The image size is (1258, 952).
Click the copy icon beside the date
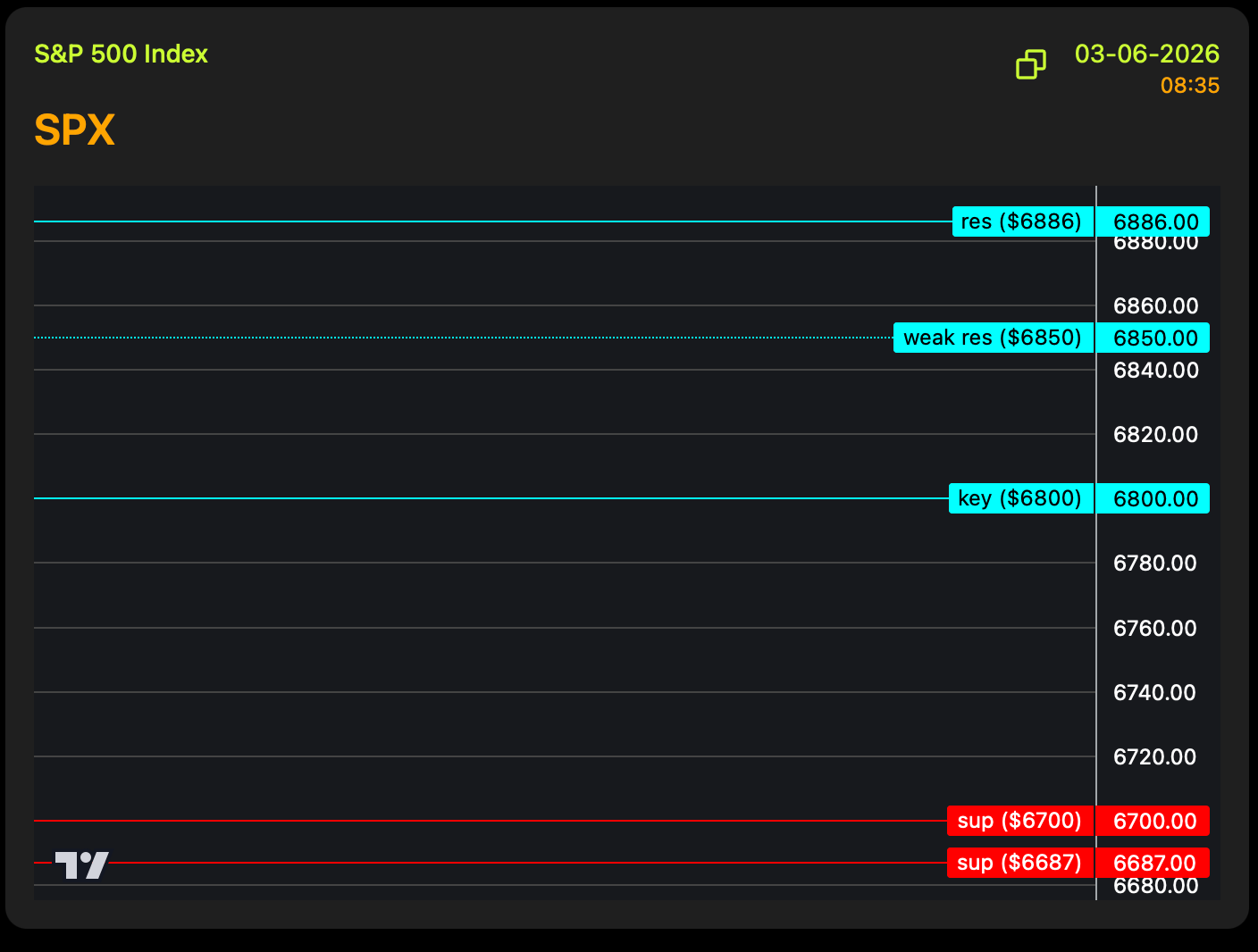point(1030,64)
